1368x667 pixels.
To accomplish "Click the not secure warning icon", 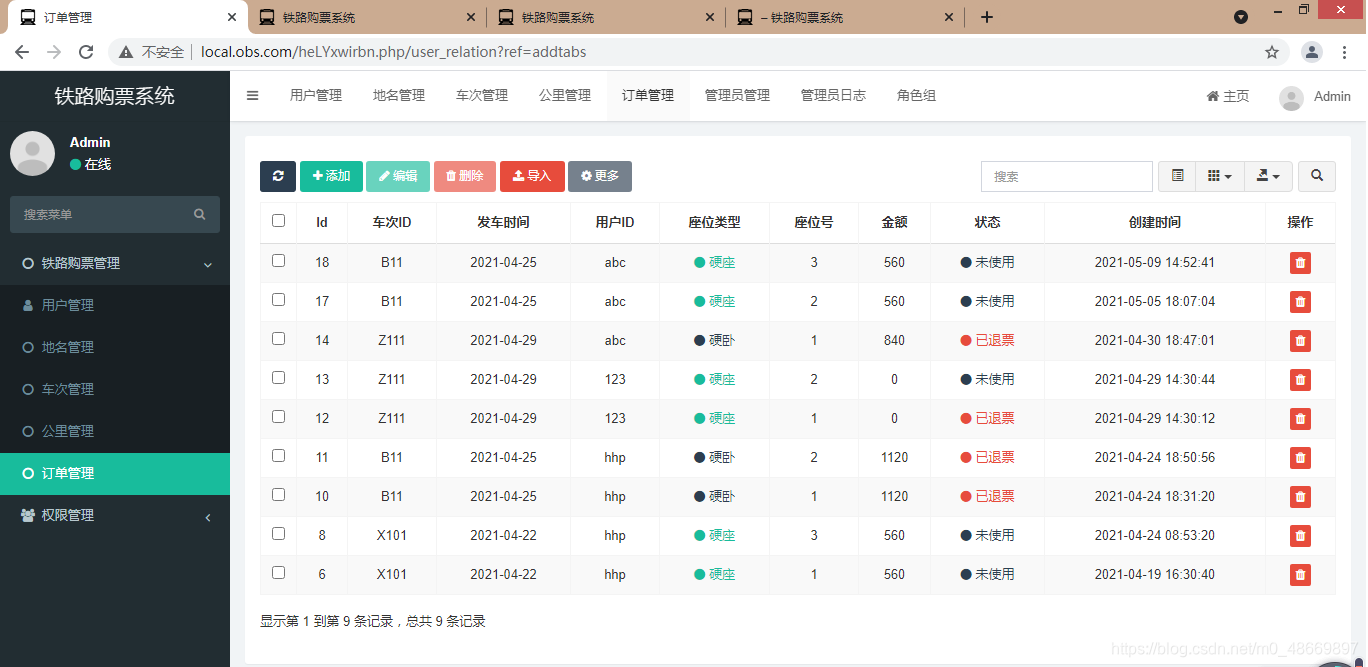I will [126, 52].
